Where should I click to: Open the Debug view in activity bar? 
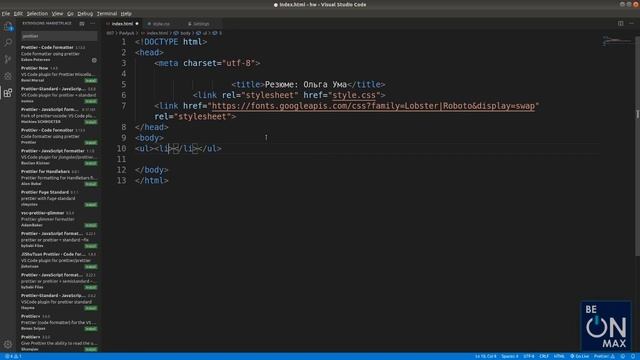click(x=8, y=76)
